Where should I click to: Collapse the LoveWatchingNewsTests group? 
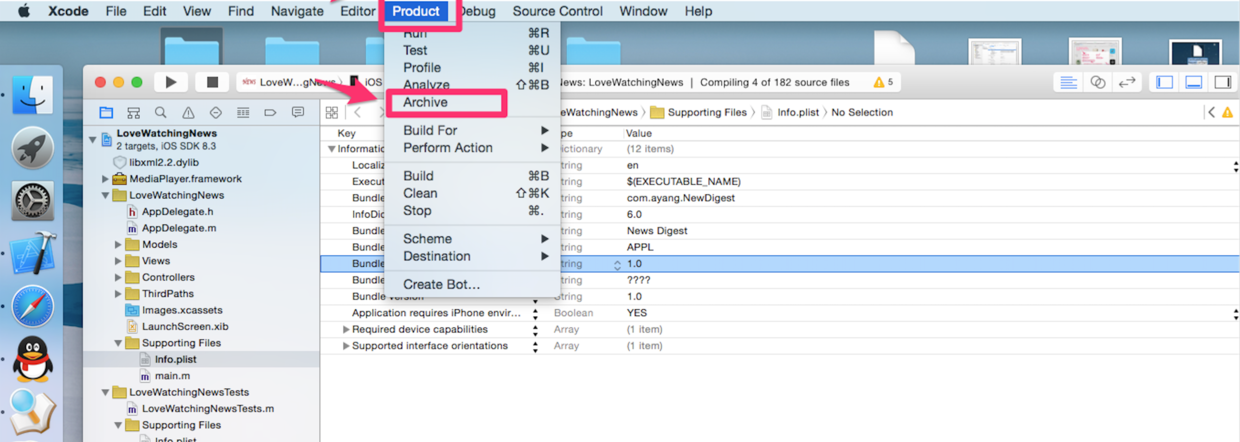click(106, 392)
